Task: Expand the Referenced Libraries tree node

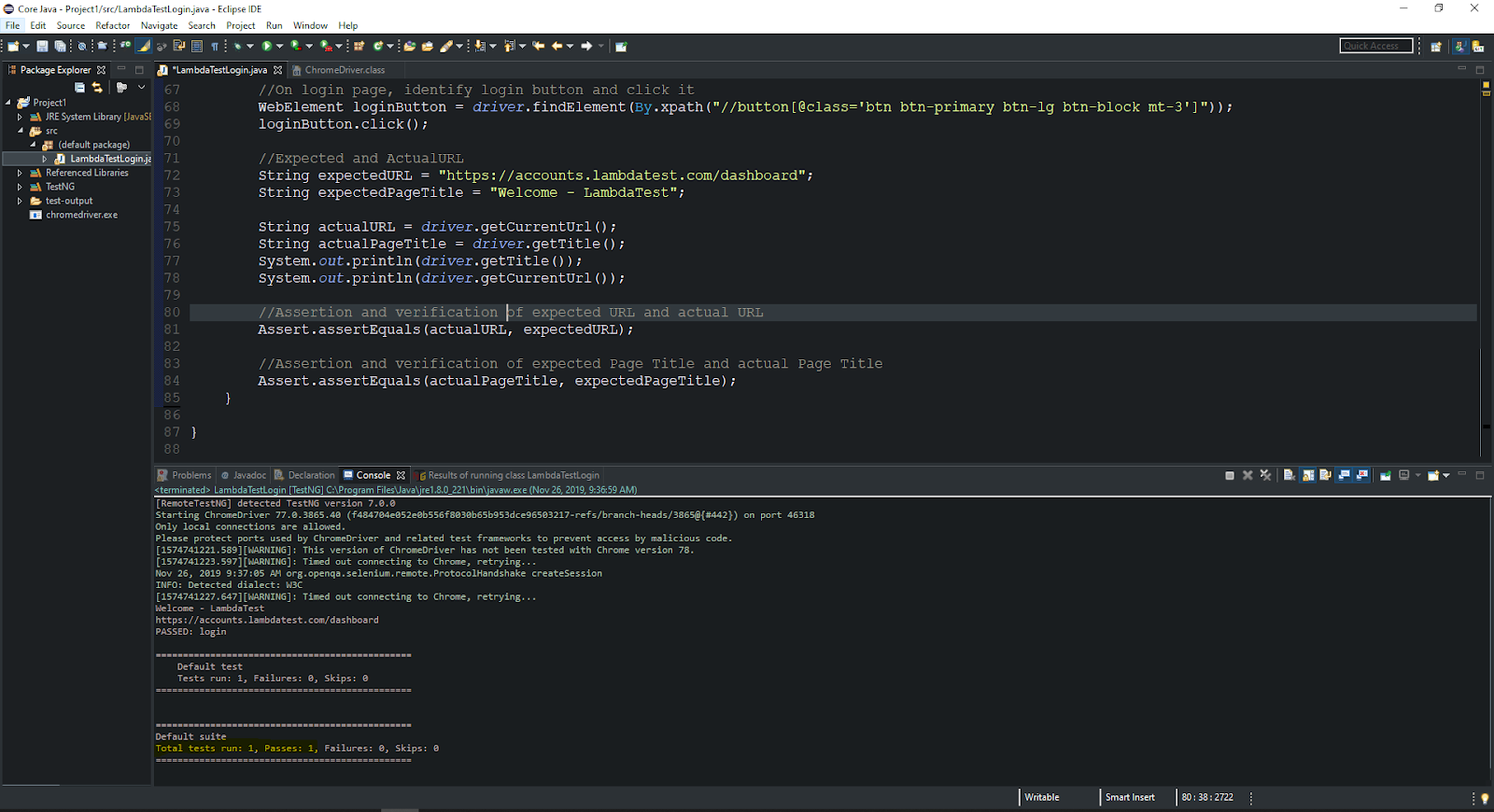Action: click(x=20, y=173)
